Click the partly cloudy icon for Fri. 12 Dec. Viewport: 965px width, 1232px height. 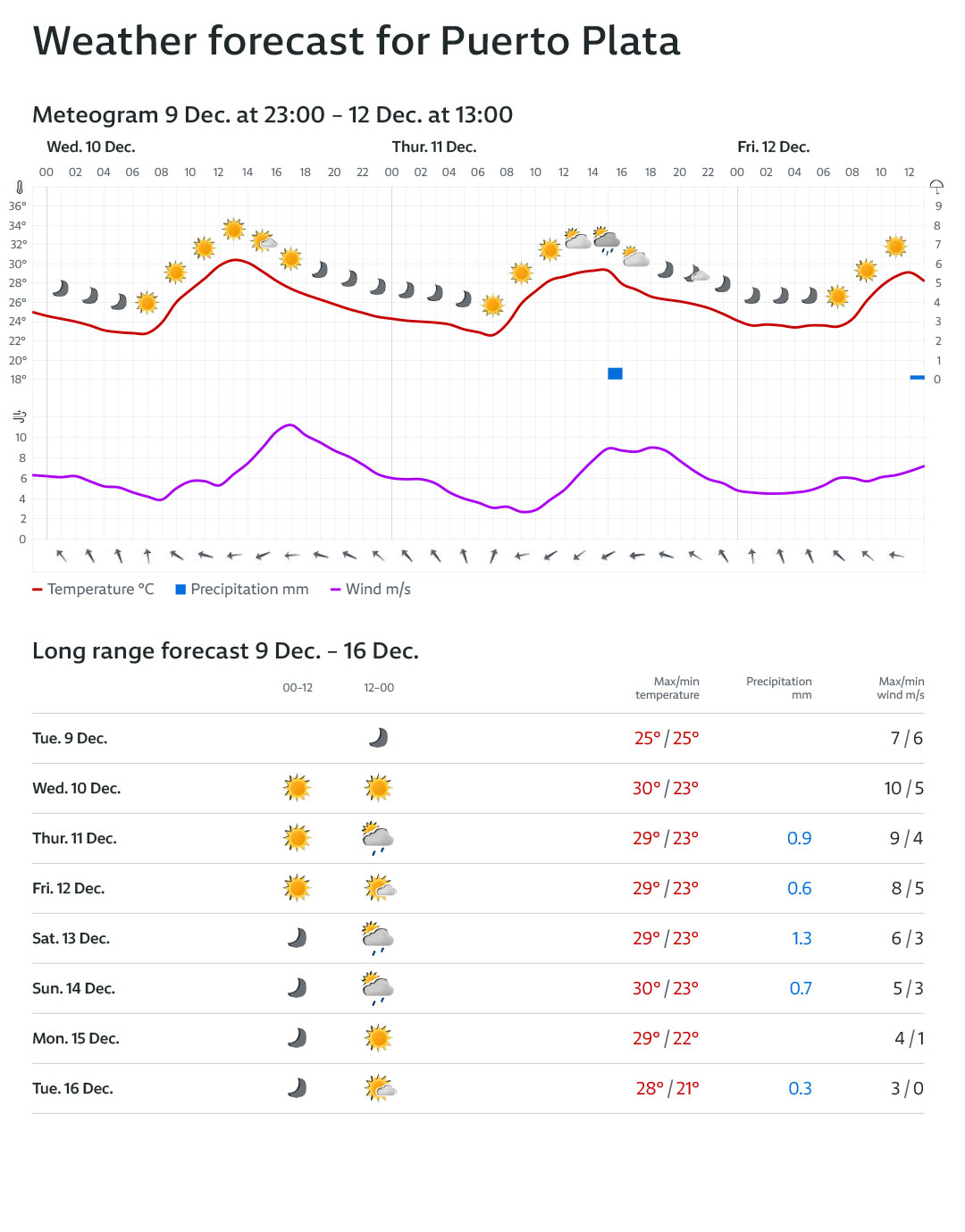click(380, 888)
